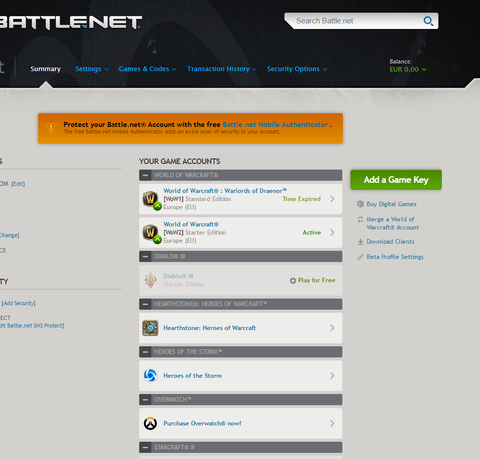Image resolution: width=480 pixels, height=459 pixels.
Task: Open the Buy Digital Games link
Action: point(391,204)
